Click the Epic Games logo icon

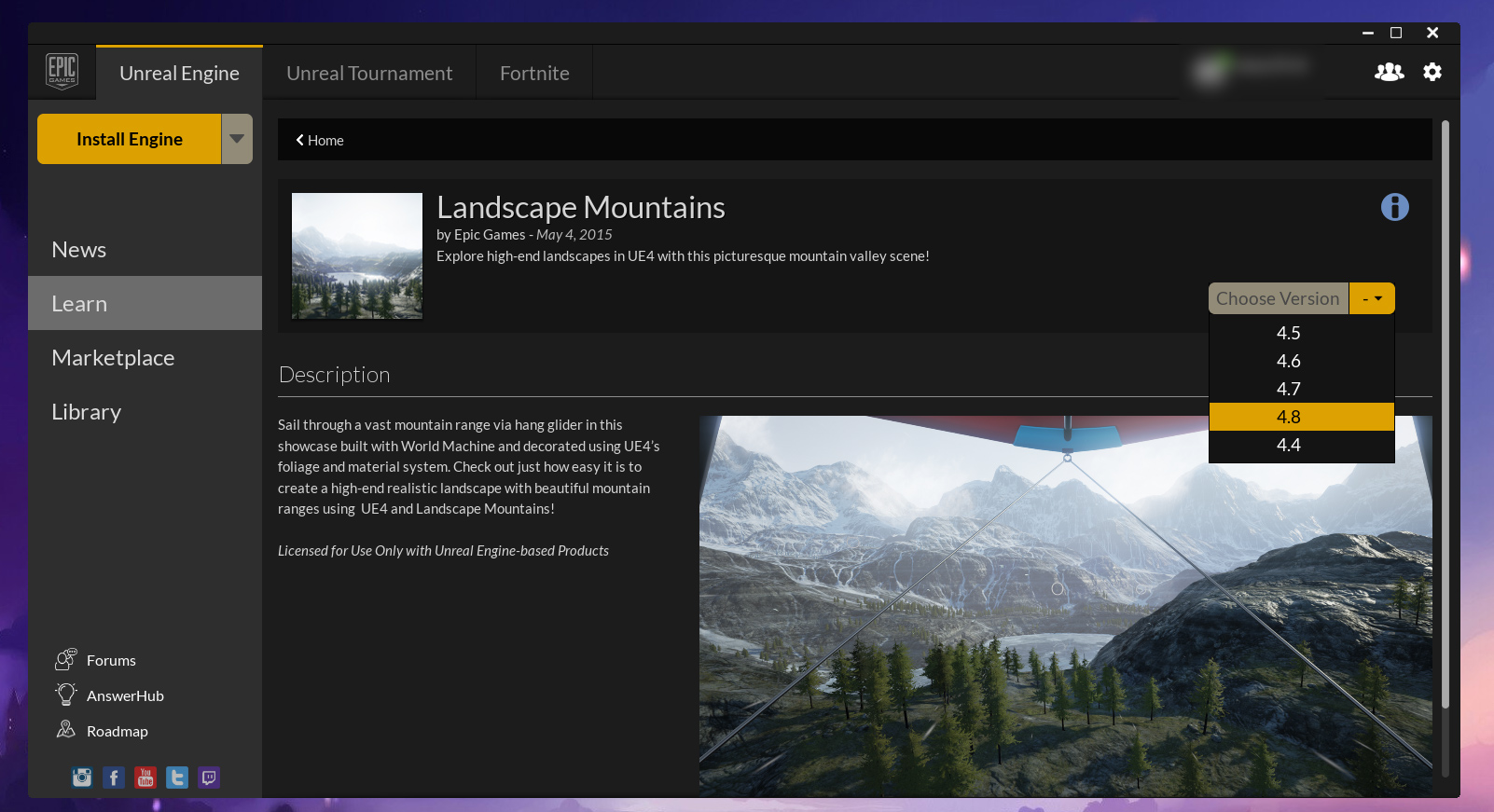(62, 71)
